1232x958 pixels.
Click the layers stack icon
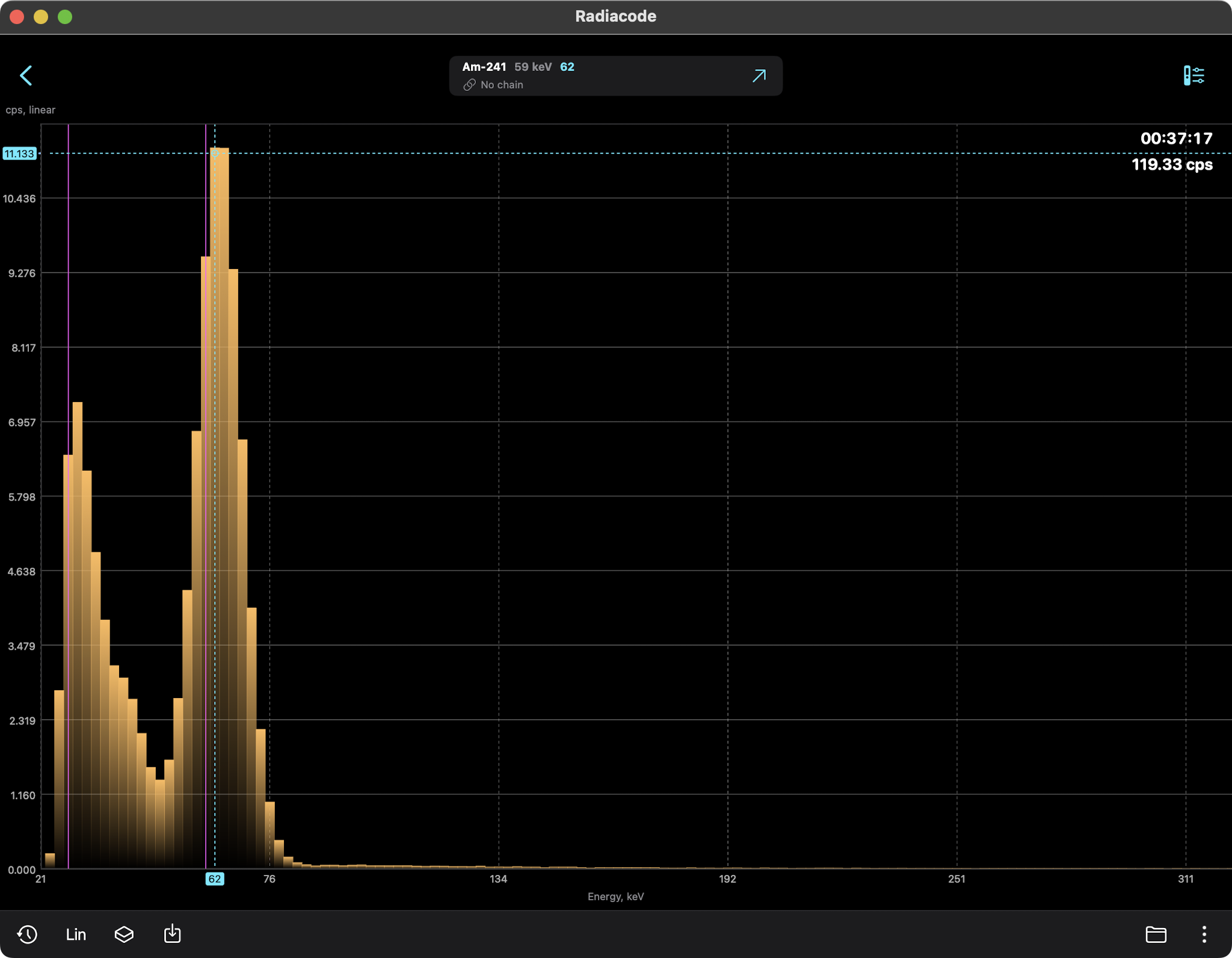(x=124, y=934)
